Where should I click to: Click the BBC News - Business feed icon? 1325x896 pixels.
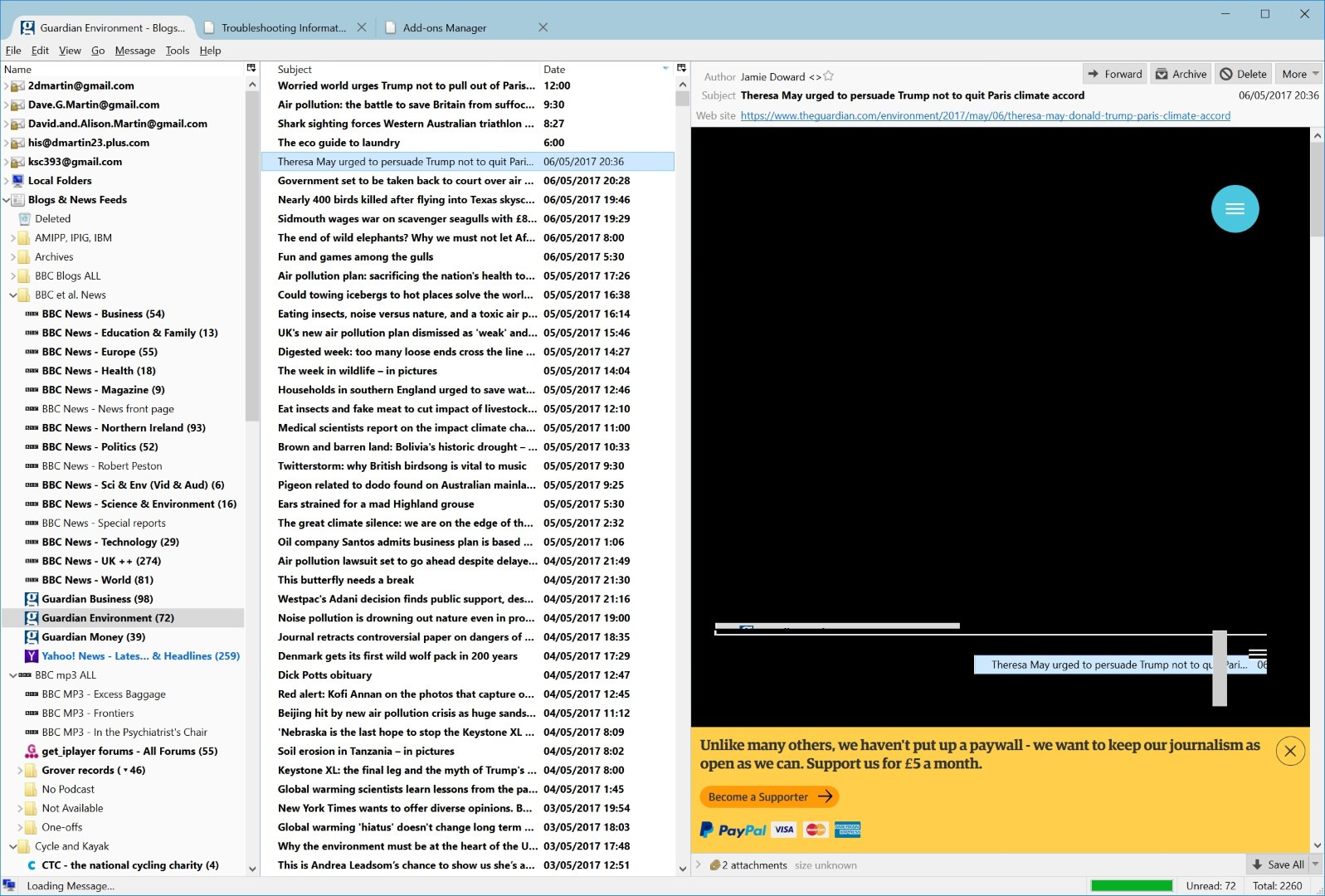coord(32,314)
